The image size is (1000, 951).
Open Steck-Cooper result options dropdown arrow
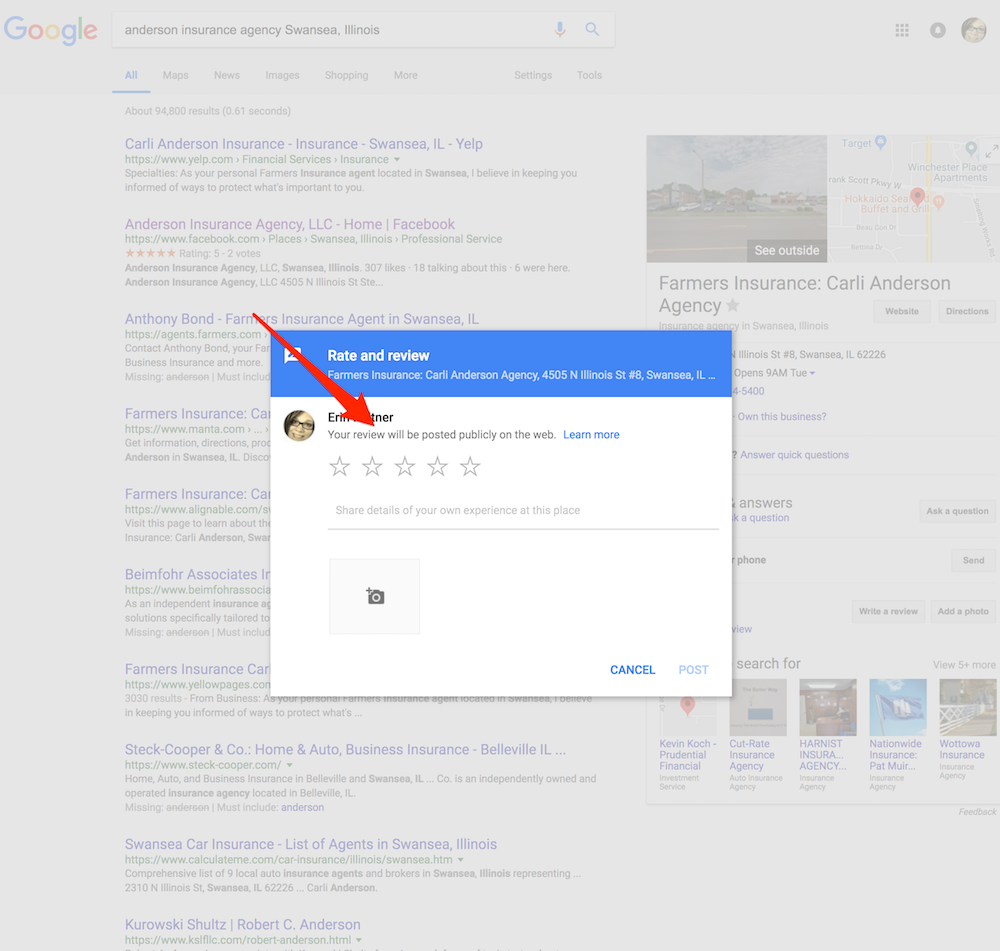point(290,765)
